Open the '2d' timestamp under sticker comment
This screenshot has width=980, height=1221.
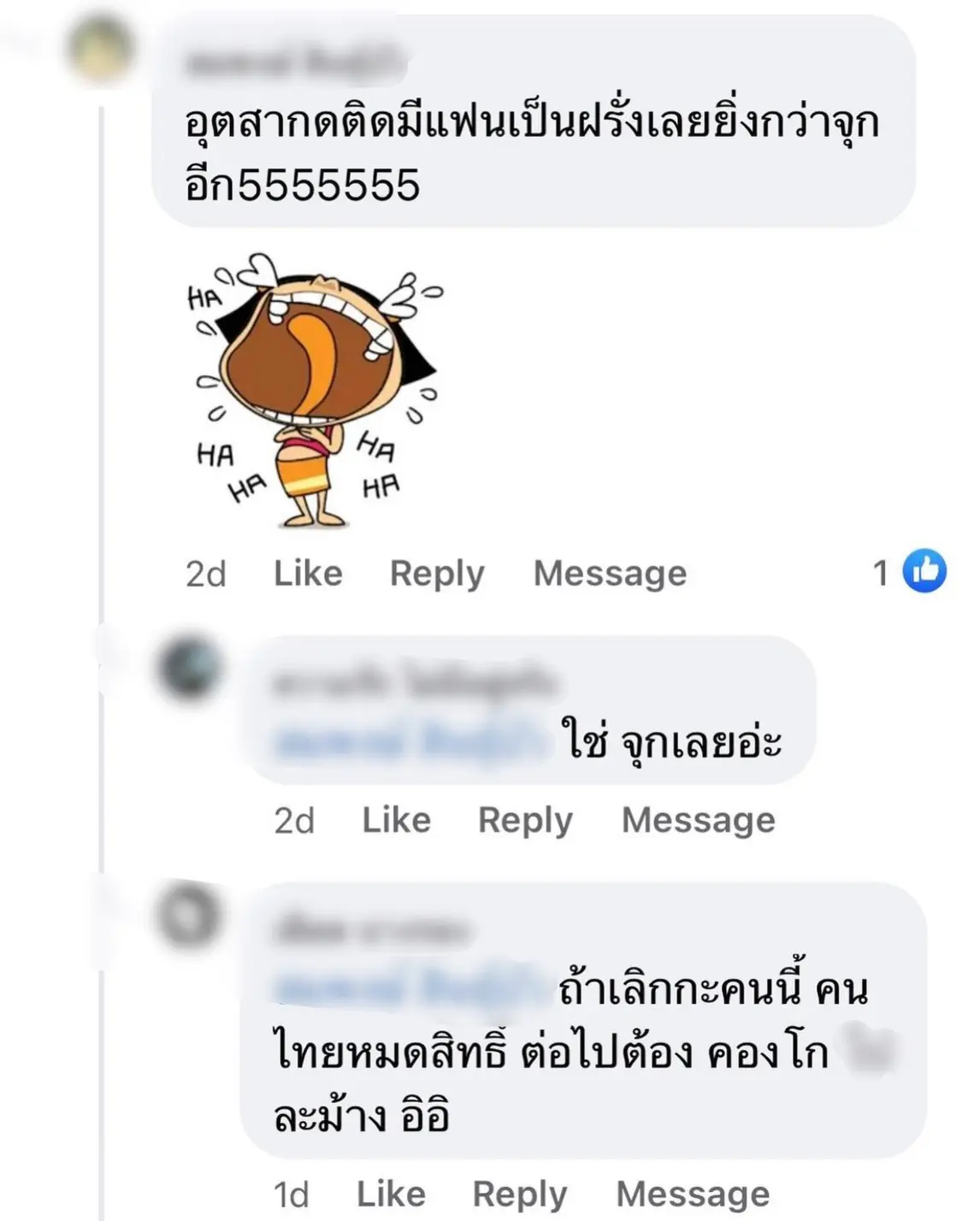206,575
